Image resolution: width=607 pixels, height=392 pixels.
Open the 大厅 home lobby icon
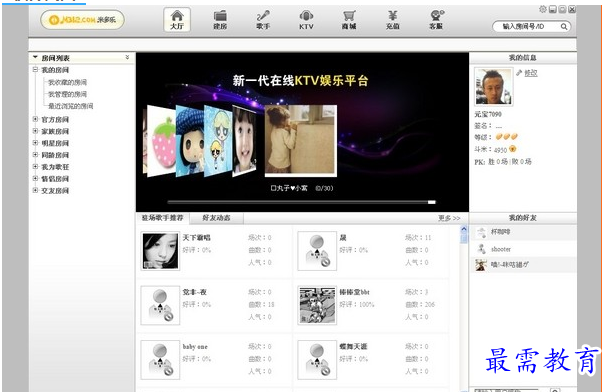[177, 20]
